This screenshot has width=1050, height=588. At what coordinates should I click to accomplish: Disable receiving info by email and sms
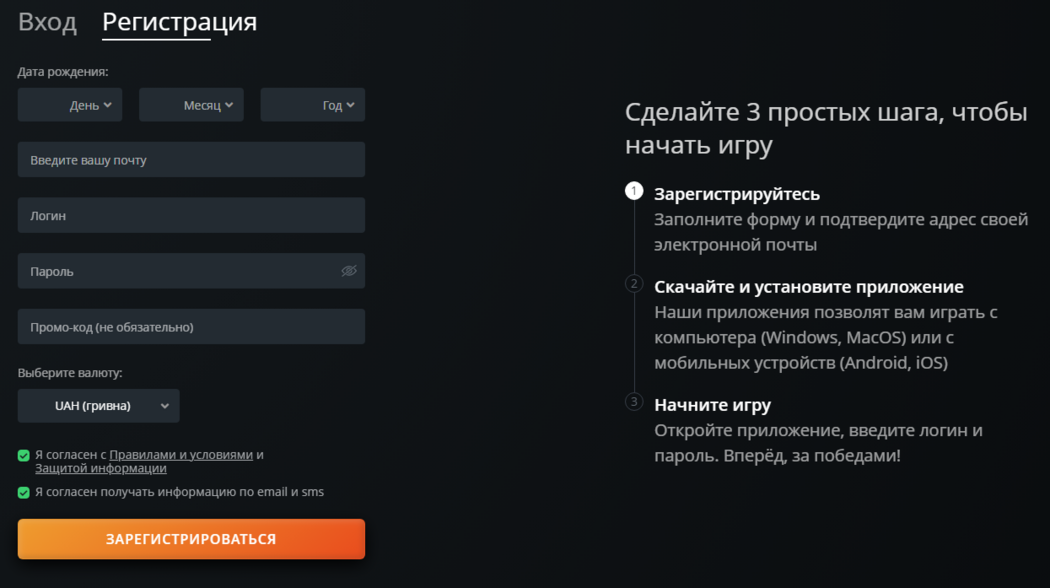[x=23, y=490]
